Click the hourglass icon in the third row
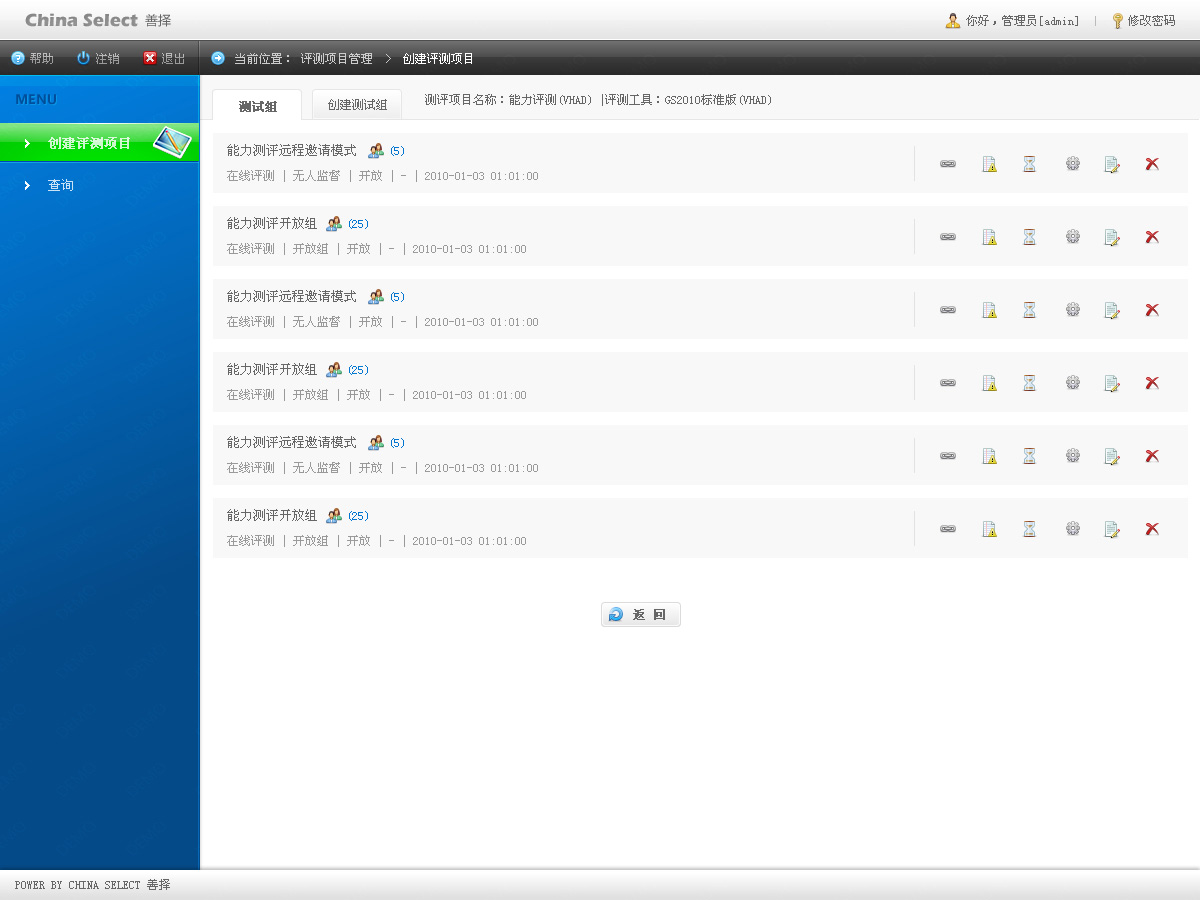The width and height of the screenshot is (1200, 900). (x=1030, y=310)
